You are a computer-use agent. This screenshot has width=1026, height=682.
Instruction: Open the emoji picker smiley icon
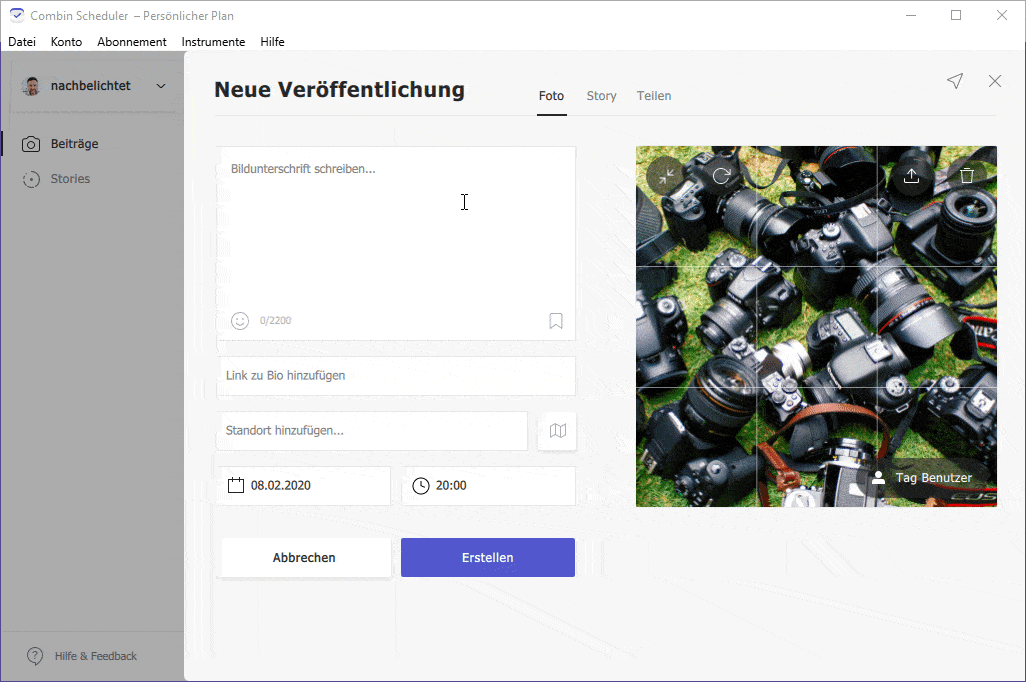click(x=240, y=321)
